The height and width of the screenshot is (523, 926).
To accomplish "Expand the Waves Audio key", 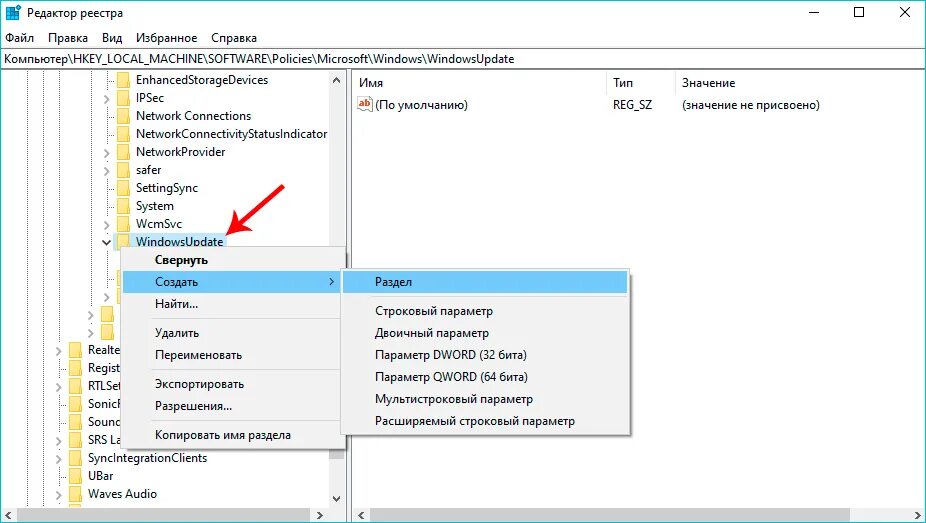I will click(58, 495).
